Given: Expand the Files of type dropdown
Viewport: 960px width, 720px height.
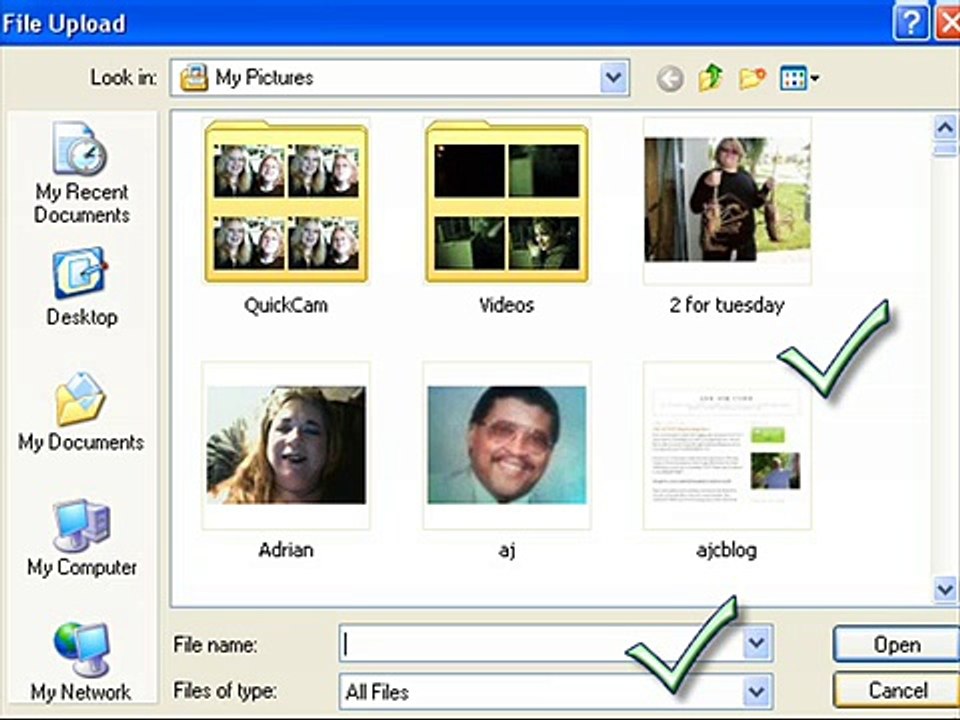Looking at the screenshot, I should 757,691.
